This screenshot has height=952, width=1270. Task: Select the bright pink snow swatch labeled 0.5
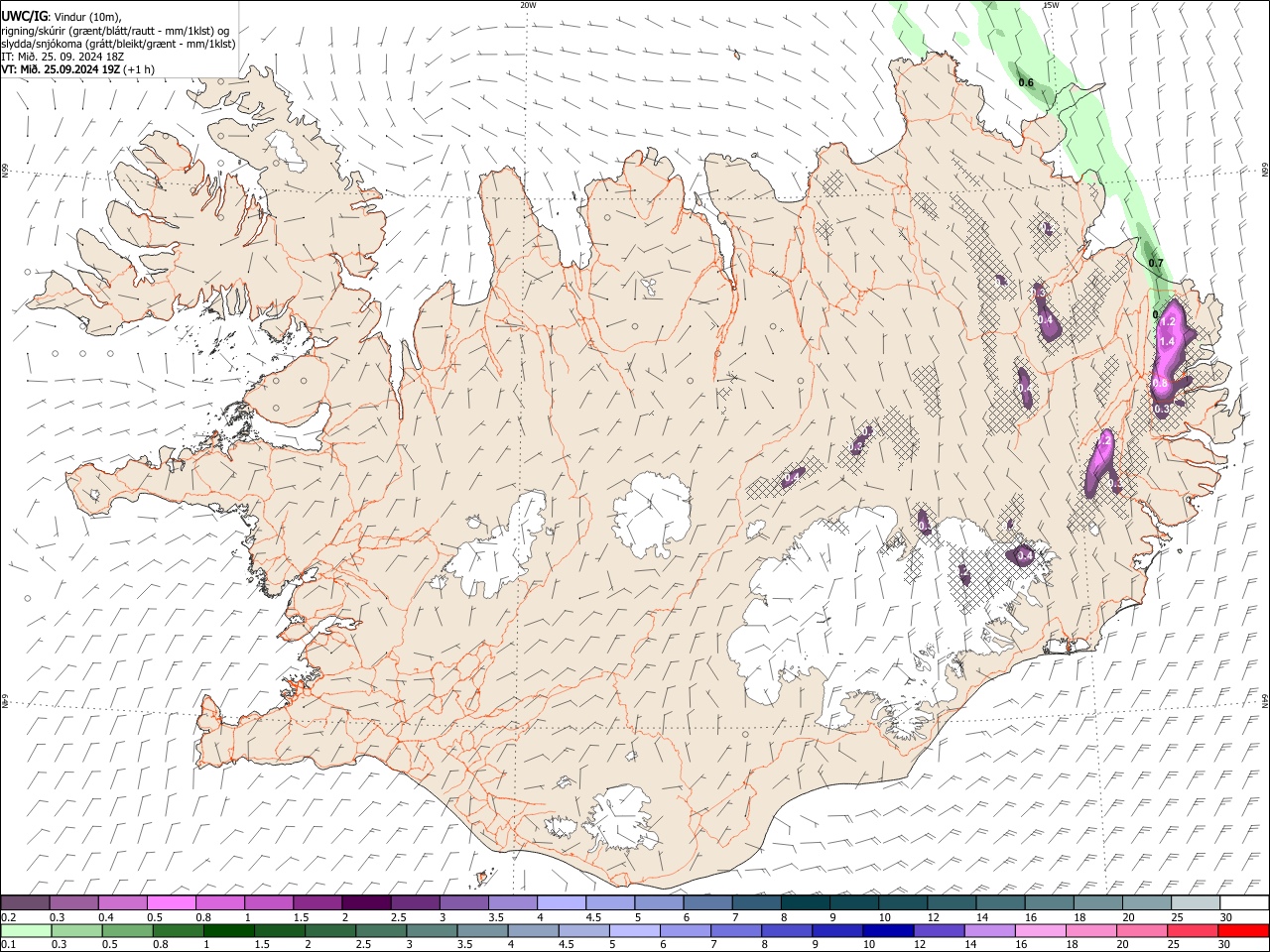point(172,903)
